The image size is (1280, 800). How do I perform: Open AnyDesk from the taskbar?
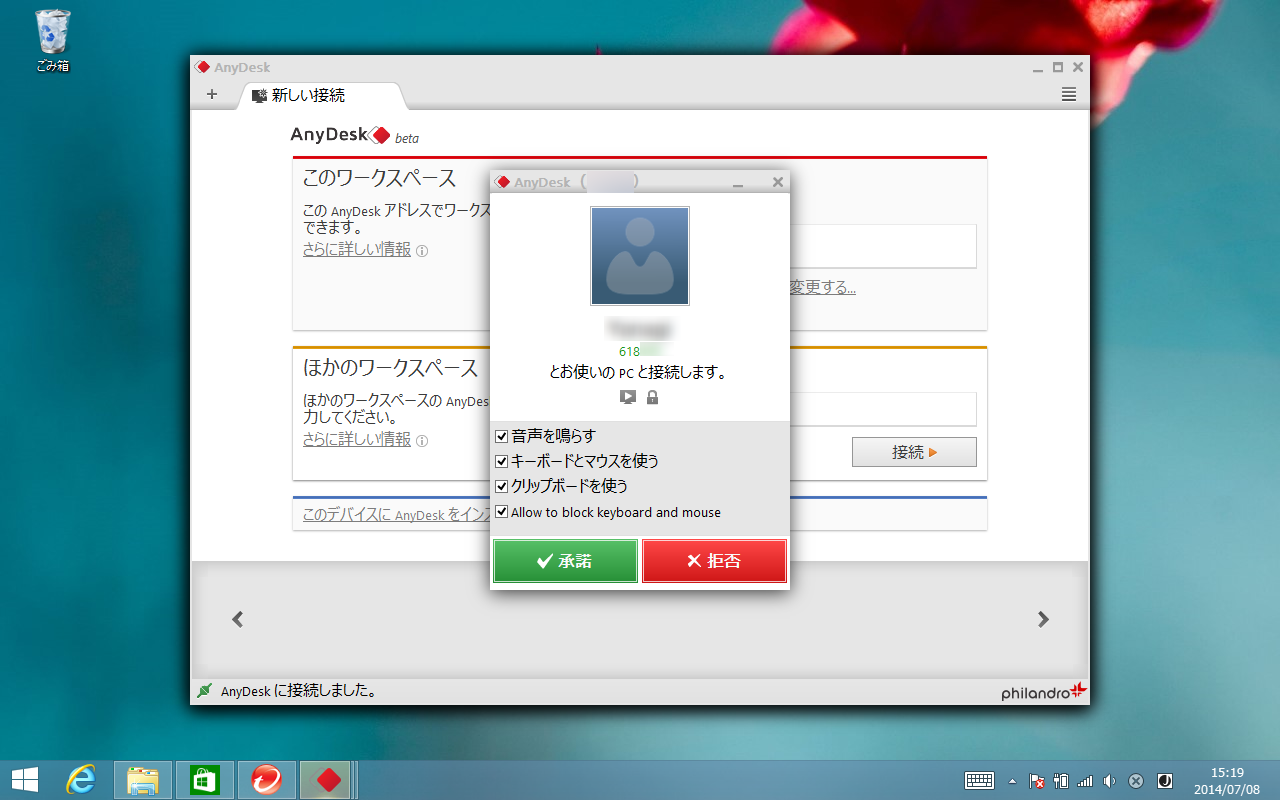326,779
